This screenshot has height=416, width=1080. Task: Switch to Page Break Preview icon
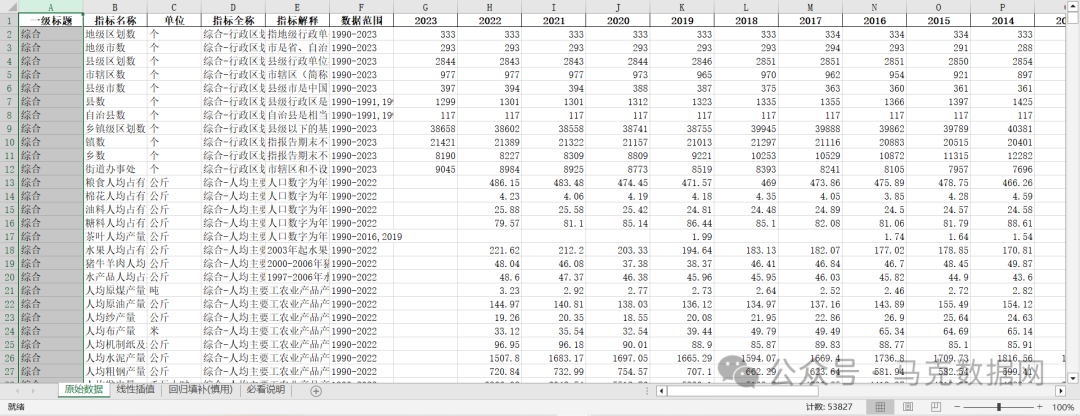tap(935, 407)
